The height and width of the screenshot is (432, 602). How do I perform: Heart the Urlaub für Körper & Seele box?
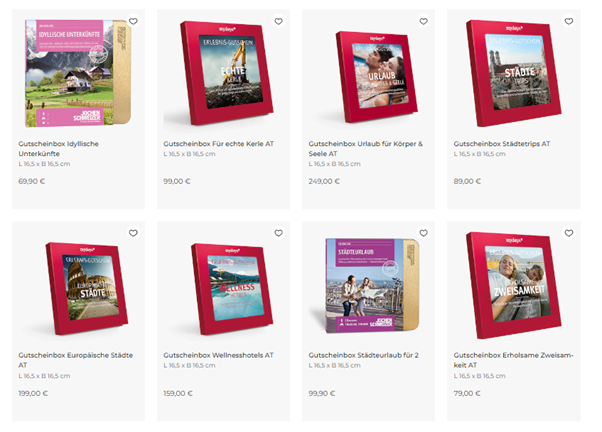point(423,21)
